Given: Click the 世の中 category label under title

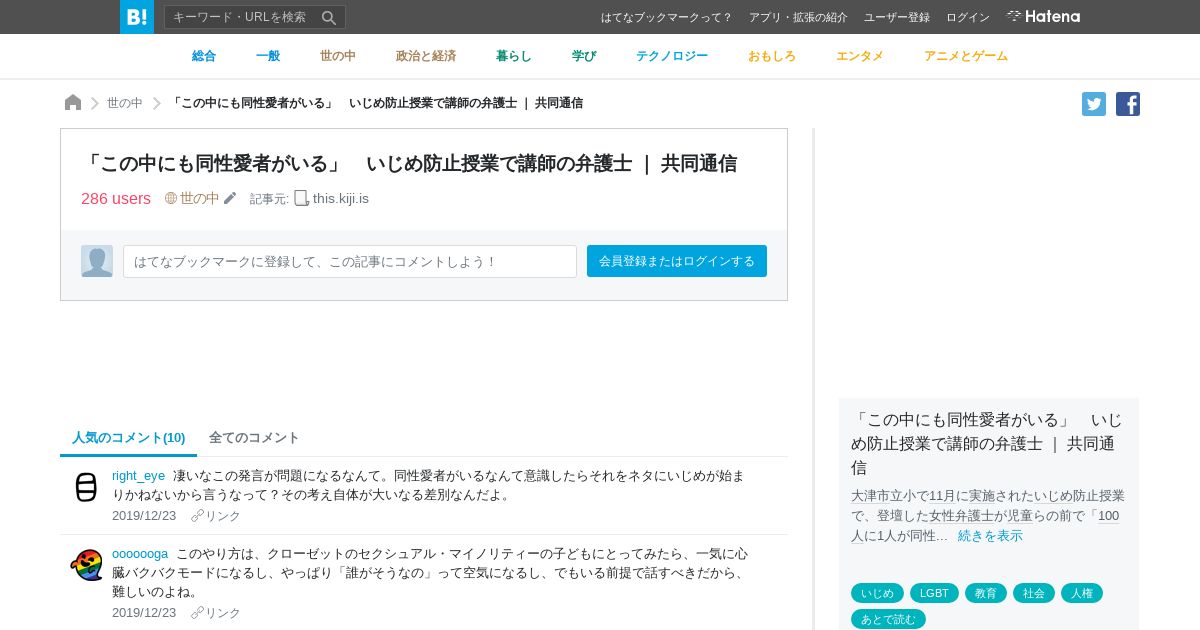Looking at the screenshot, I should tap(199, 198).
